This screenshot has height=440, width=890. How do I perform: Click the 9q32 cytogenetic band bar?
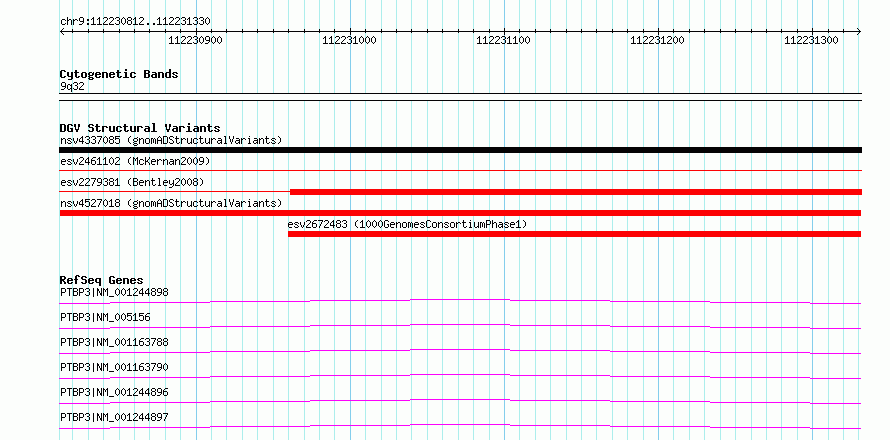pyautogui.click(x=460, y=97)
